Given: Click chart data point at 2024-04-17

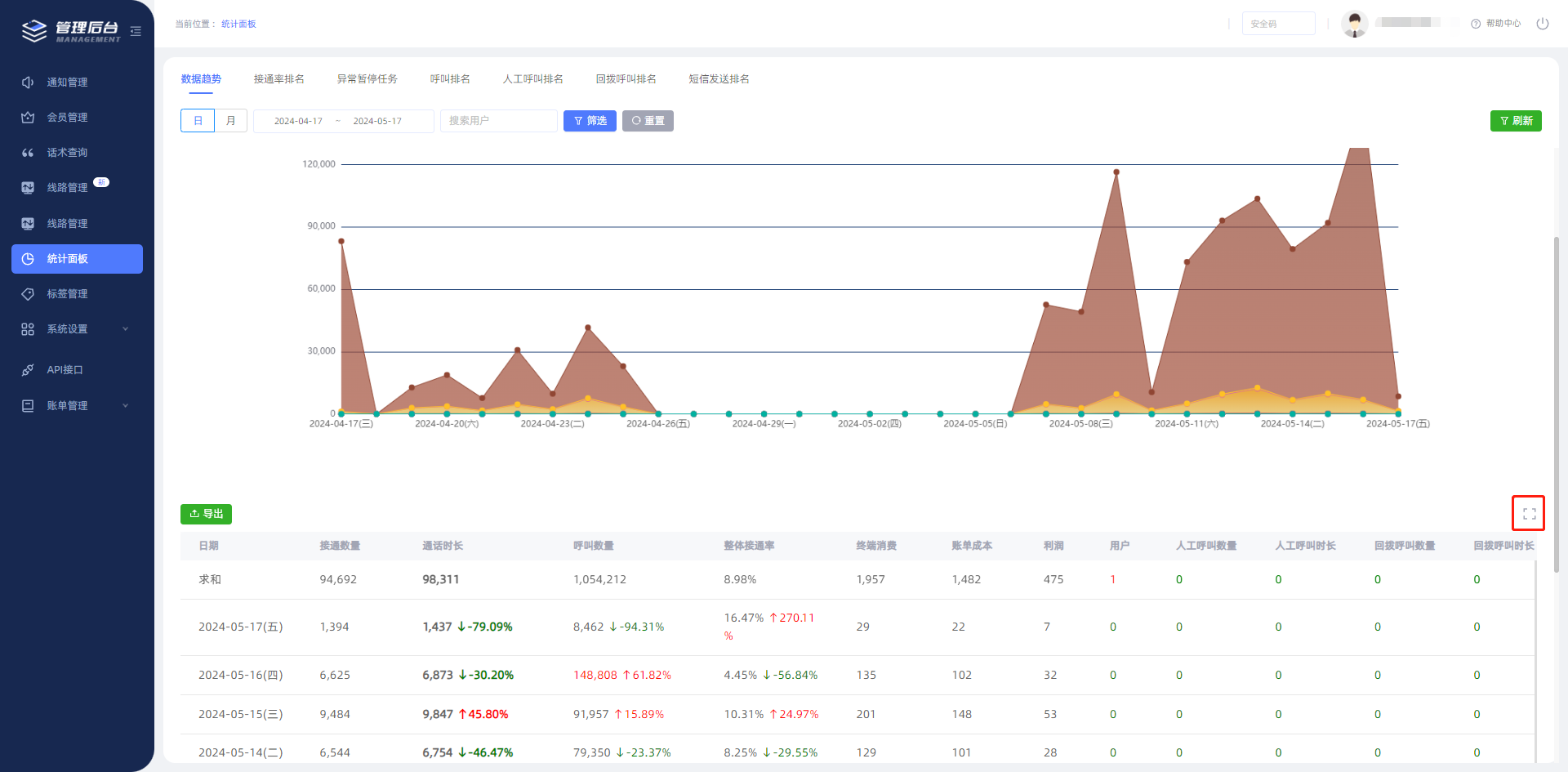Looking at the screenshot, I should (x=341, y=241).
